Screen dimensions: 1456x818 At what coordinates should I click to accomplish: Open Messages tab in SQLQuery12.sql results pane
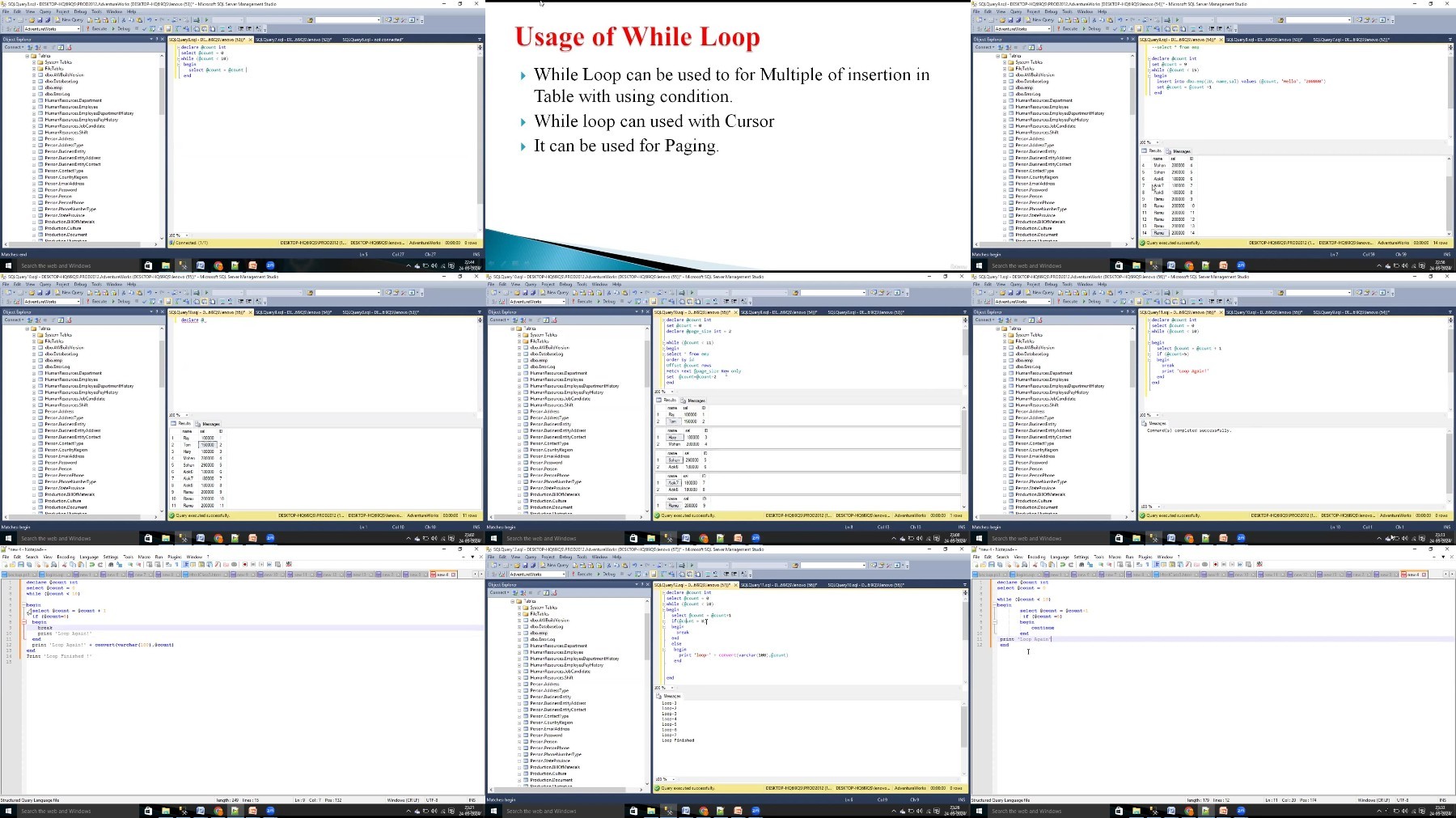point(671,696)
